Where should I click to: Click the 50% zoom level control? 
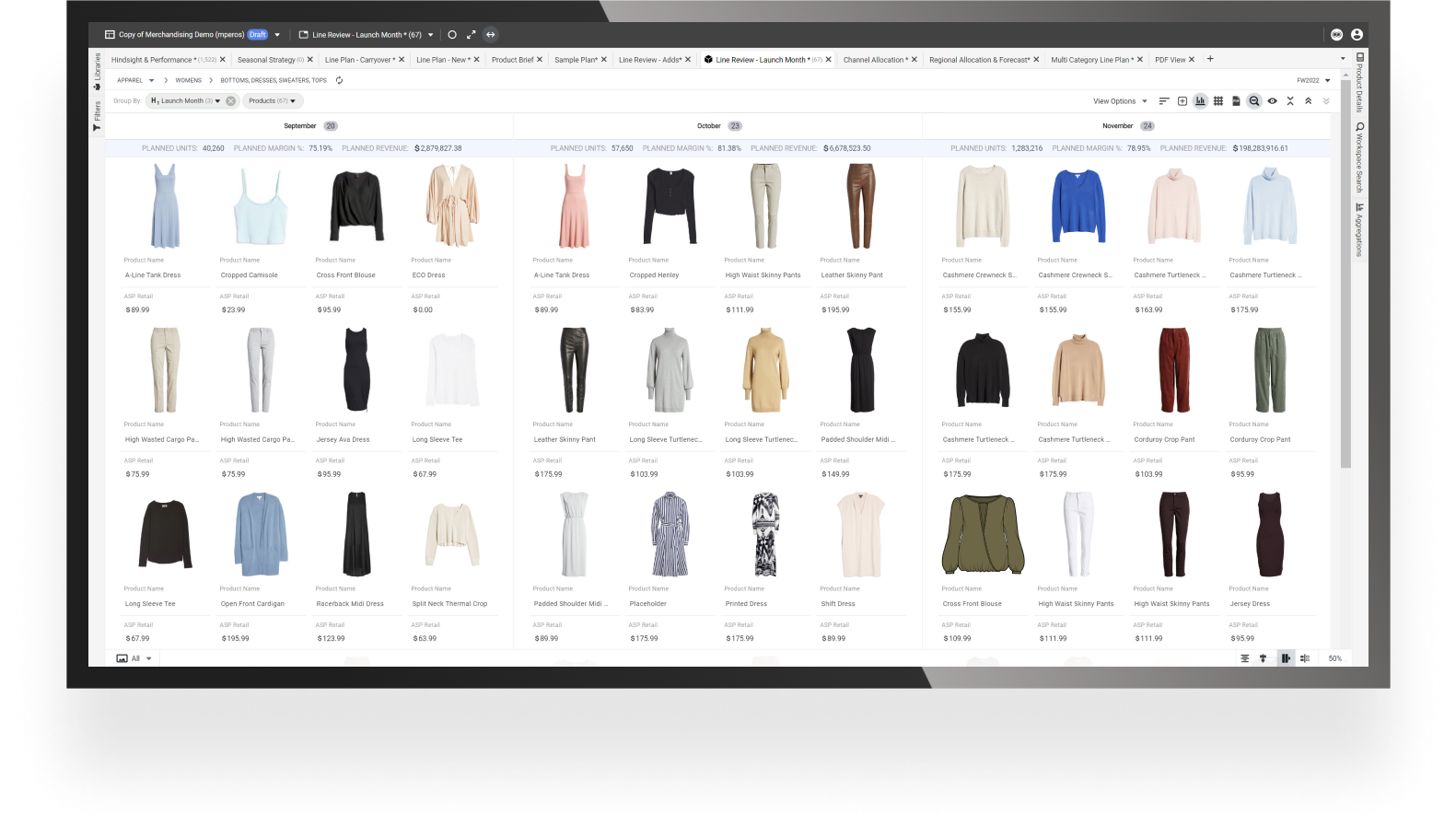click(x=1334, y=658)
